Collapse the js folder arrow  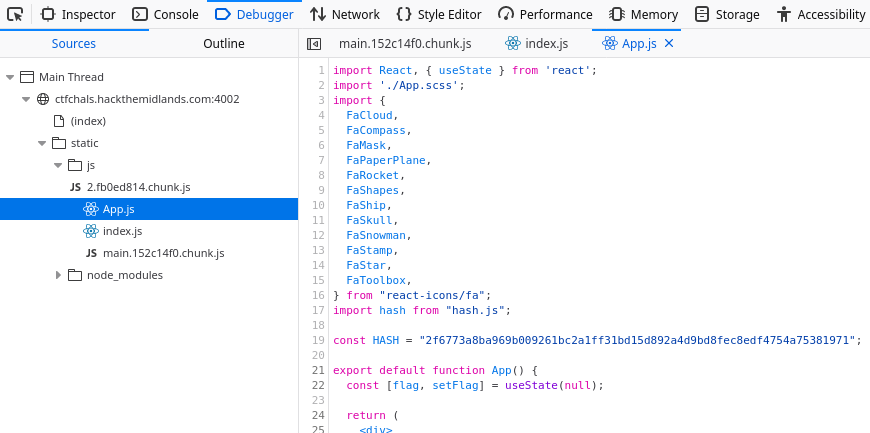click(x=58, y=165)
